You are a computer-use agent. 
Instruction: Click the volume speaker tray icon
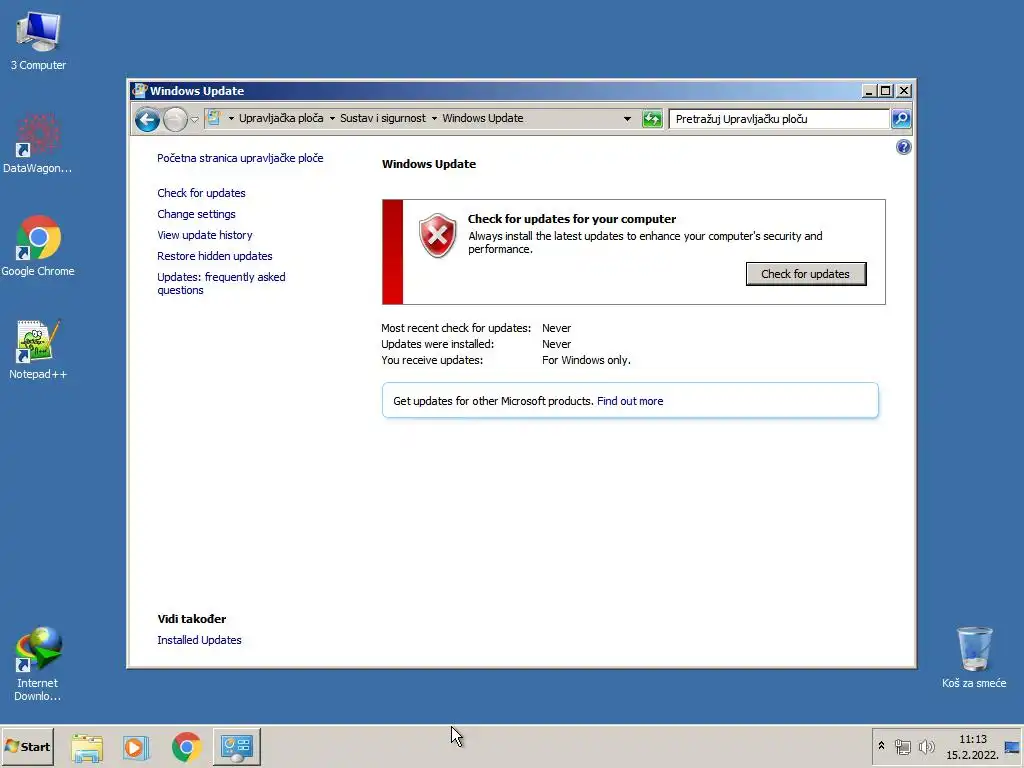926,746
